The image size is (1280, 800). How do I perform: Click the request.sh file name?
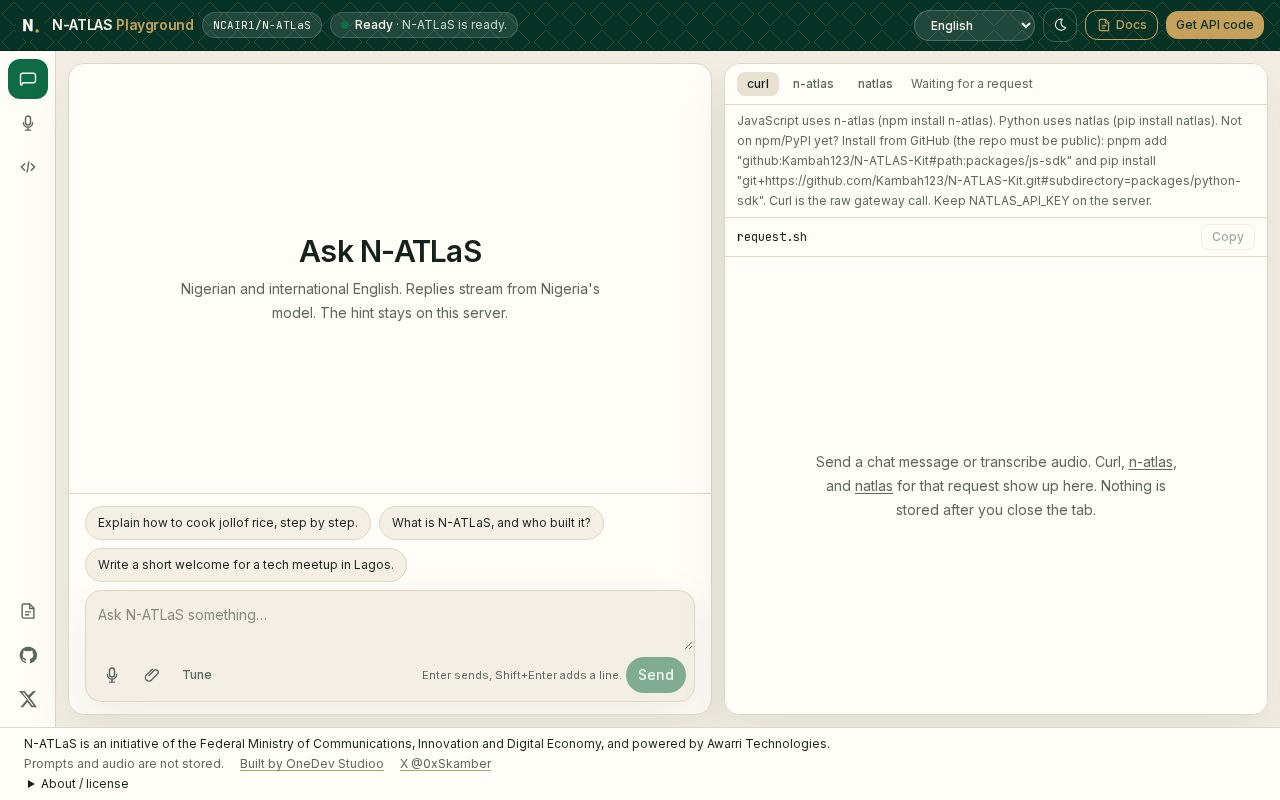coord(772,237)
